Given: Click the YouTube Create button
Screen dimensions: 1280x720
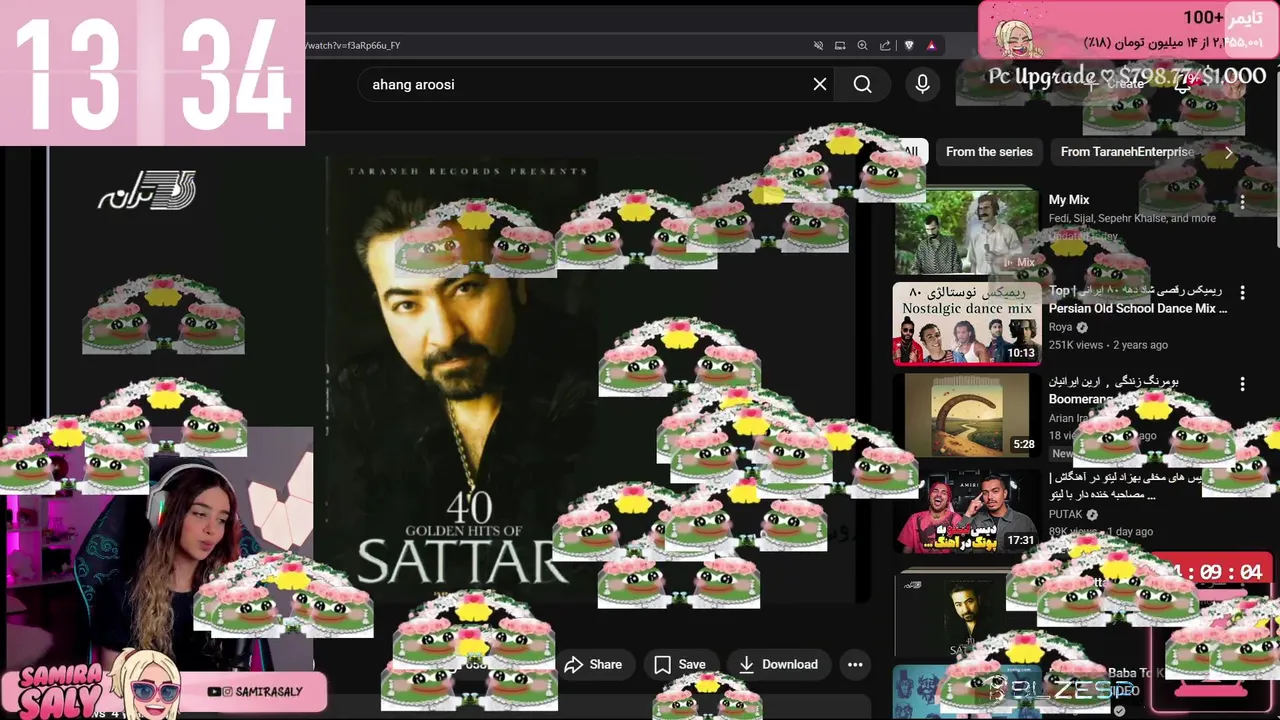Looking at the screenshot, I should (x=1116, y=84).
